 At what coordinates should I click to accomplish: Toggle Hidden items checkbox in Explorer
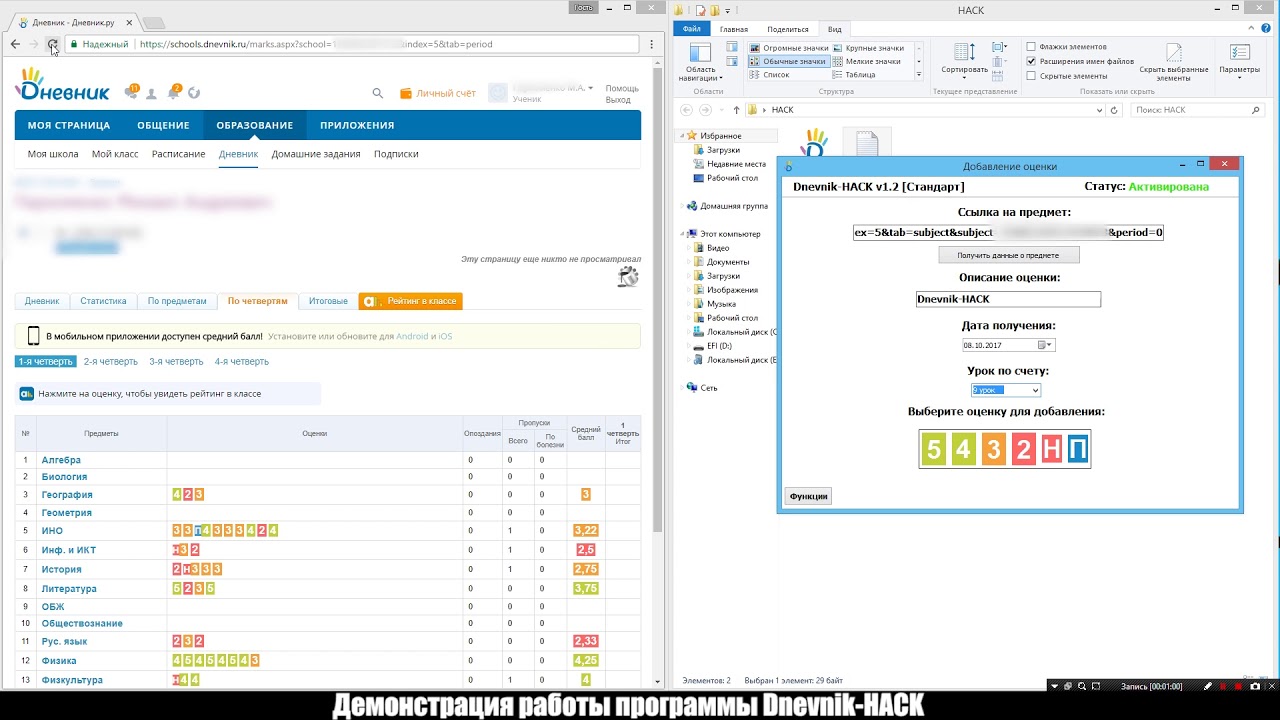(x=1031, y=76)
